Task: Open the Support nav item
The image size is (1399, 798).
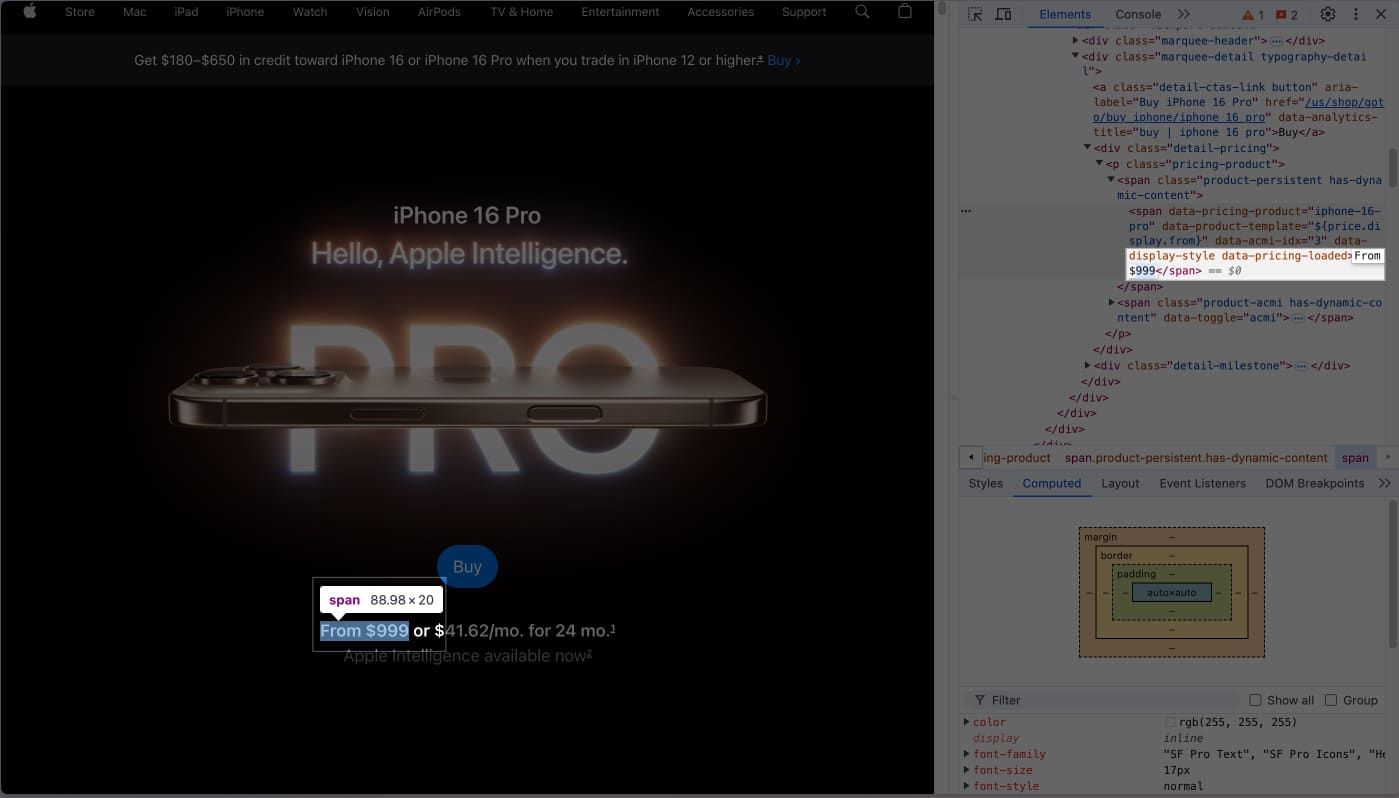Action: point(804,12)
